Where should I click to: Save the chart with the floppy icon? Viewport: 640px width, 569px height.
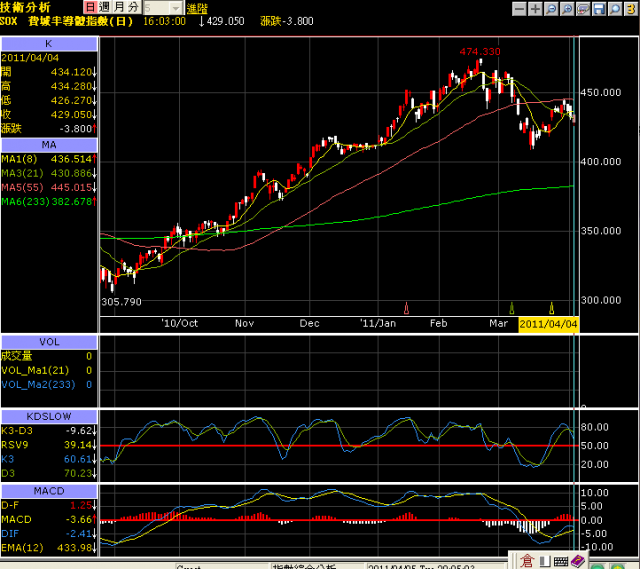point(599,9)
